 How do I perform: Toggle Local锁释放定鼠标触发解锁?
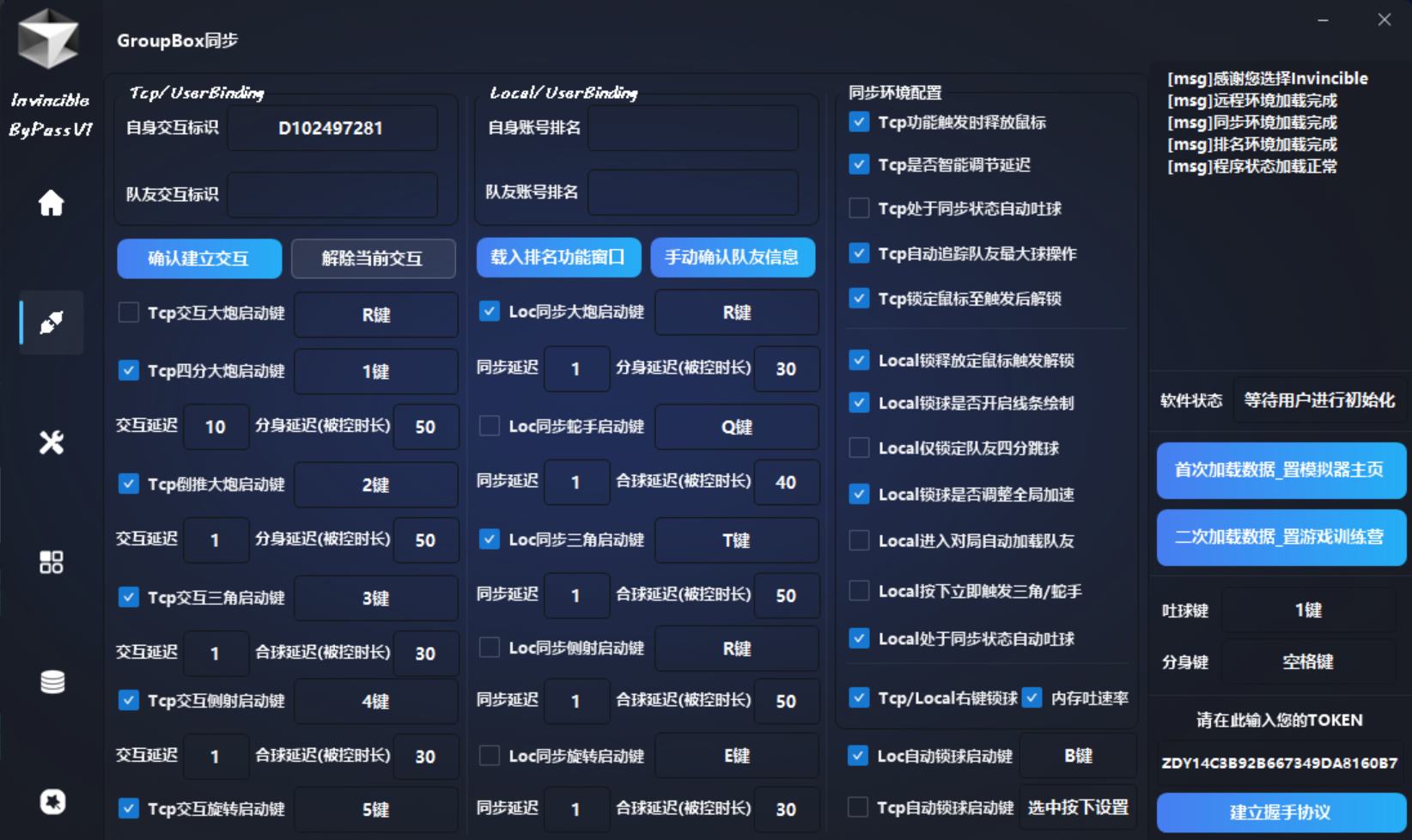[x=859, y=360]
